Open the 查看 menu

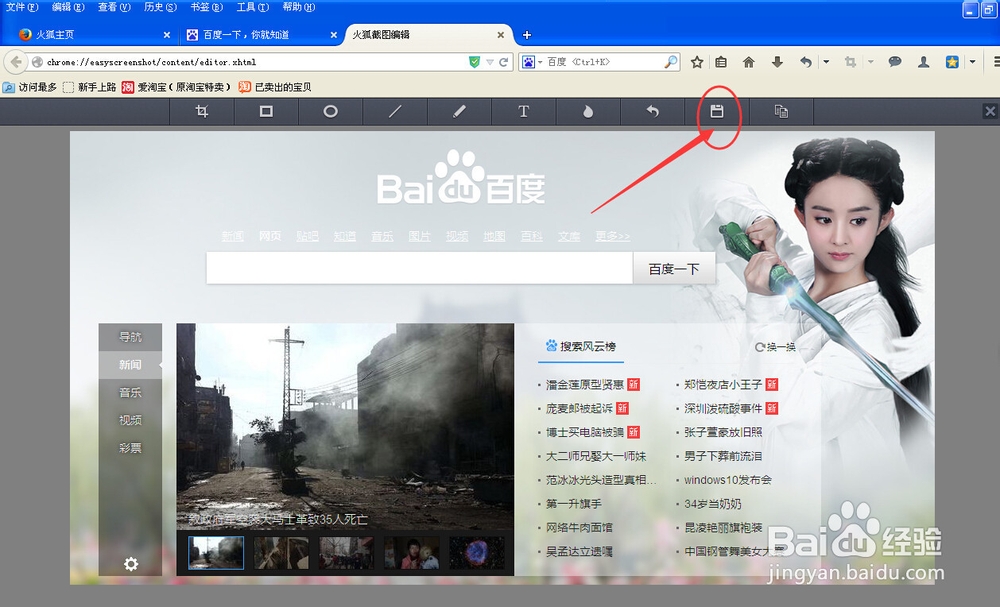point(114,7)
